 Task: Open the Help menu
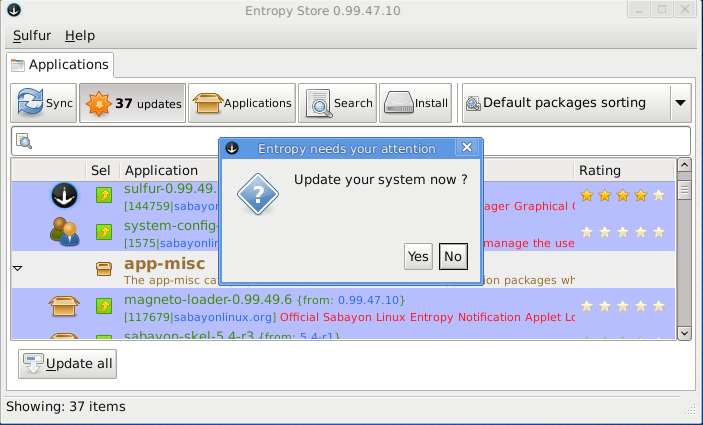click(80, 35)
